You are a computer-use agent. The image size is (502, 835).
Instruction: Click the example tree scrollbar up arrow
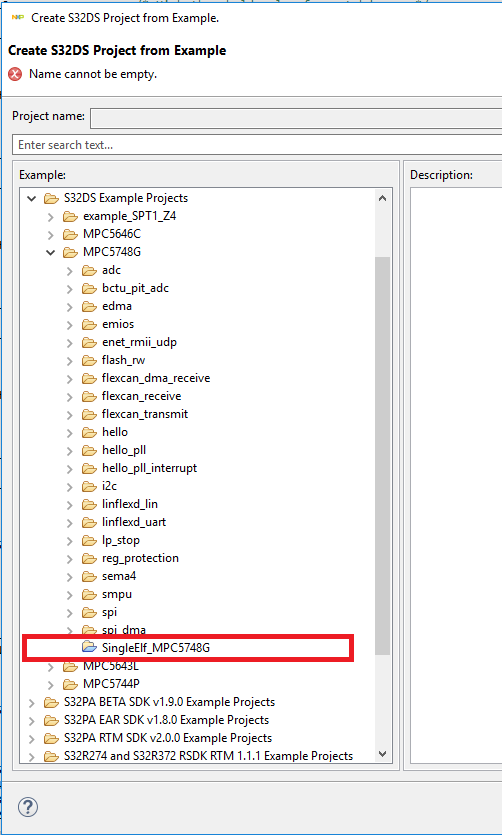pos(382,198)
